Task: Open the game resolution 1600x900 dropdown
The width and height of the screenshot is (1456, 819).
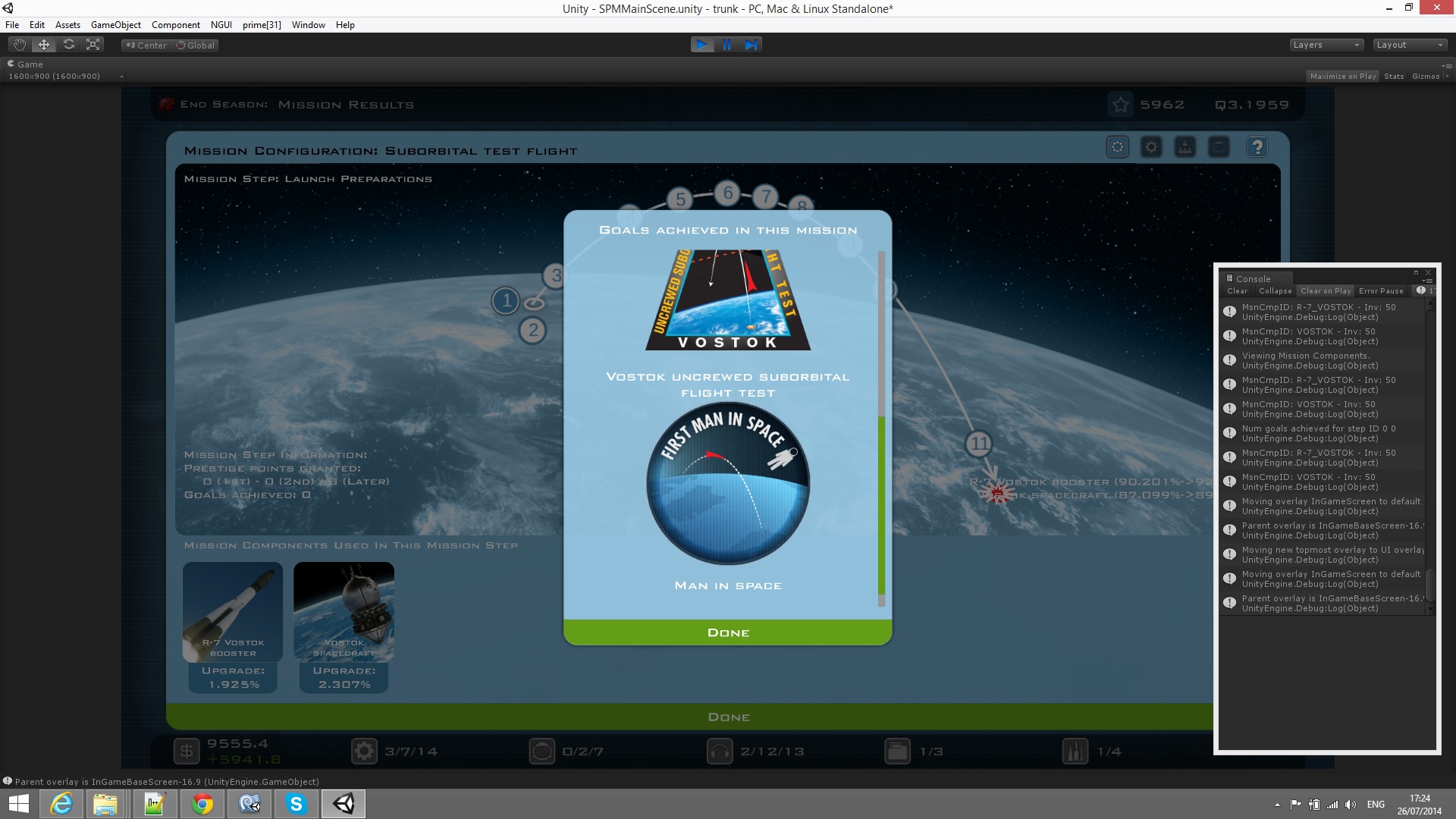Action: click(66, 76)
